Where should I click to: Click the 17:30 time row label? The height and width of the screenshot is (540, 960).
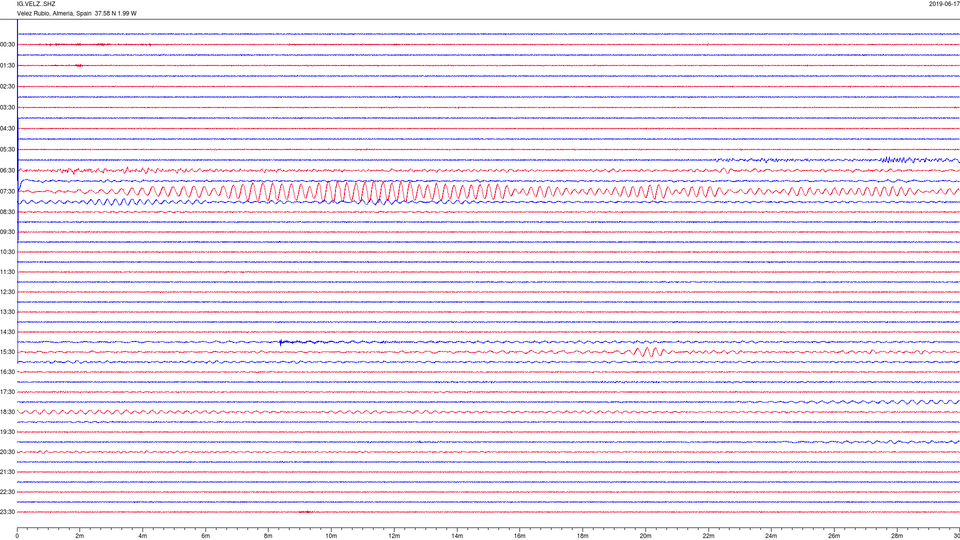coord(7,392)
